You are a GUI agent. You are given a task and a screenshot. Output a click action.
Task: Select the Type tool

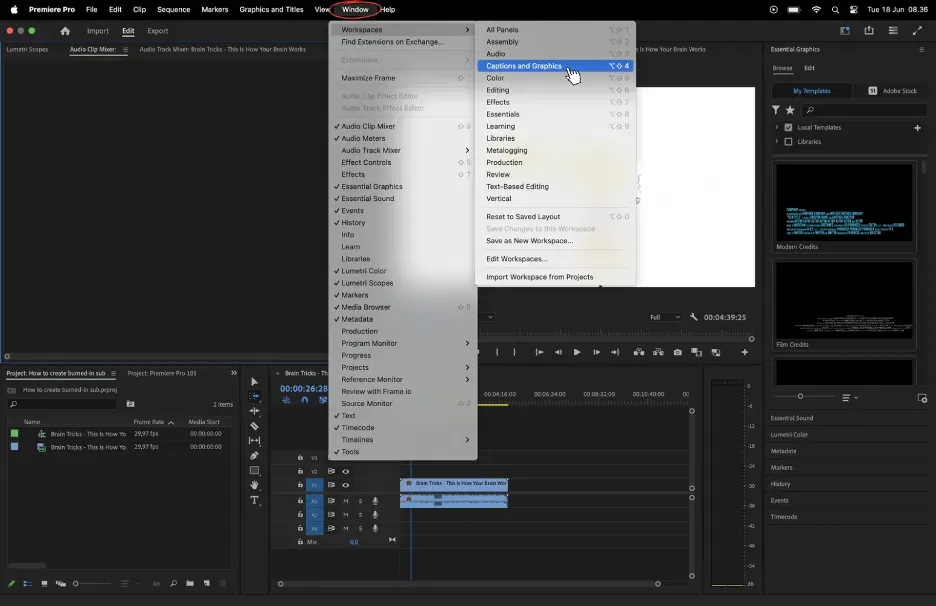click(254, 500)
